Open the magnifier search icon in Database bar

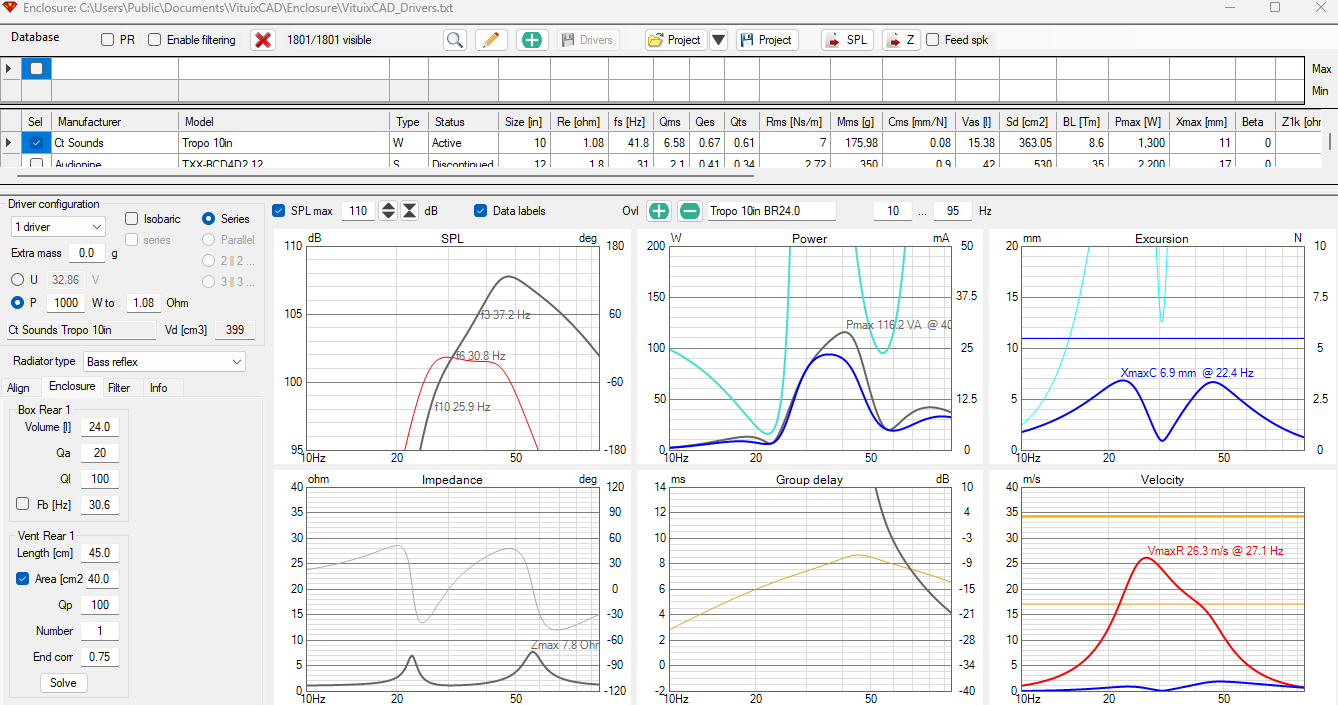pyautogui.click(x=455, y=40)
